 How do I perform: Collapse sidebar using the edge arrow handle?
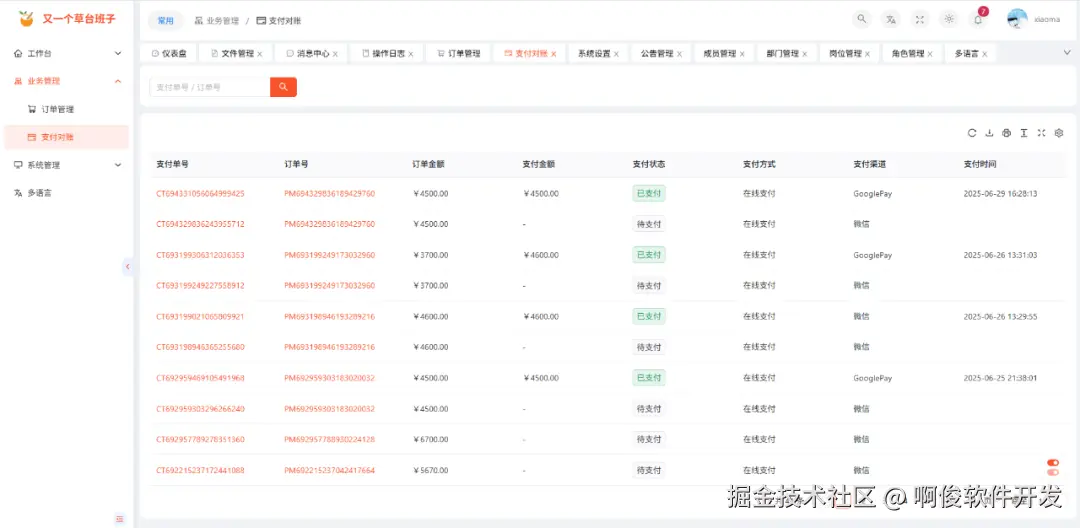(127, 267)
